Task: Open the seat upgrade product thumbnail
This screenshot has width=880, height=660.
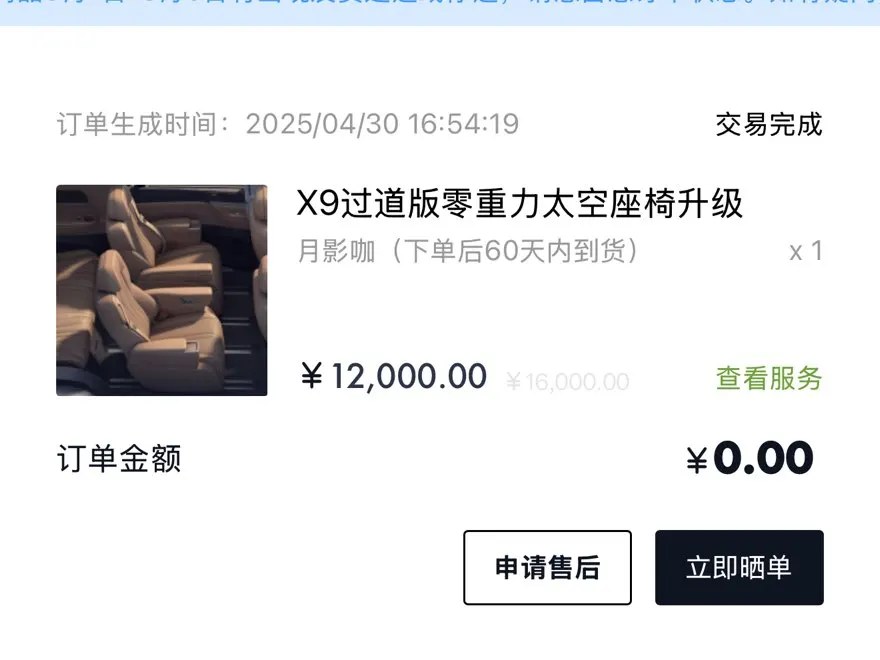Action: pyautogui.click(x=162, y=290)
